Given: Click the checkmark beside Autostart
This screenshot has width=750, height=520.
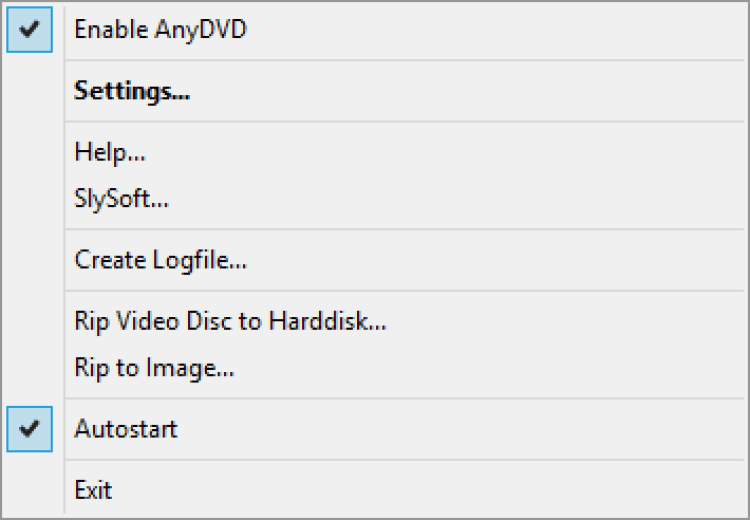Looking at the screenshot, I should tap(29, 430).
